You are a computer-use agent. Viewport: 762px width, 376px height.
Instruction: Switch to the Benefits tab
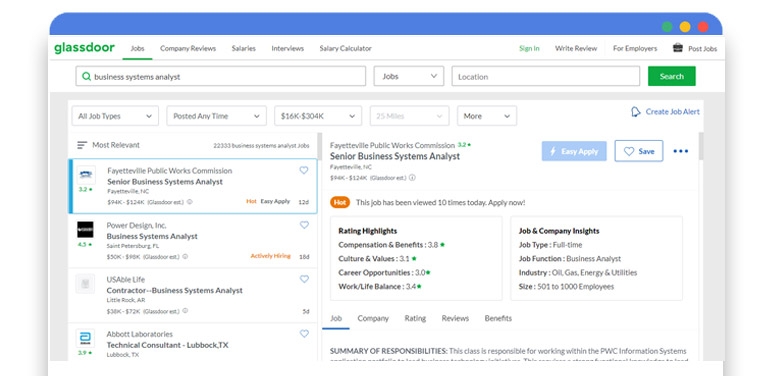(498, 318)
